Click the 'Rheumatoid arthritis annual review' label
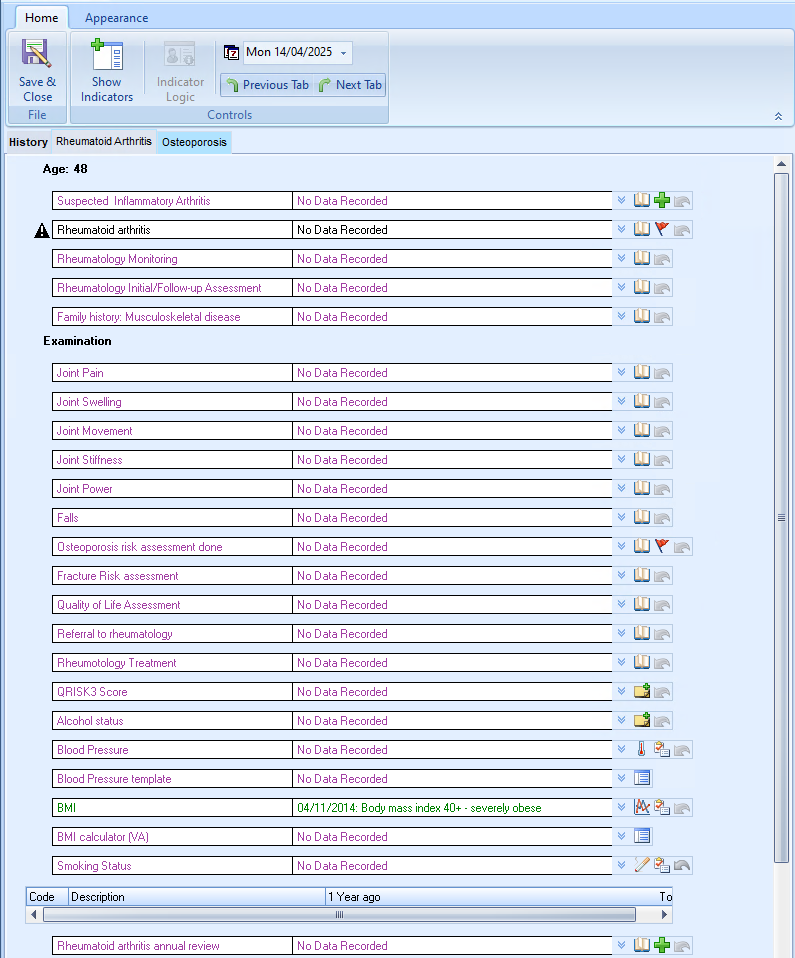The height and width of the screenshot is (958, 795). click(138, 946)
